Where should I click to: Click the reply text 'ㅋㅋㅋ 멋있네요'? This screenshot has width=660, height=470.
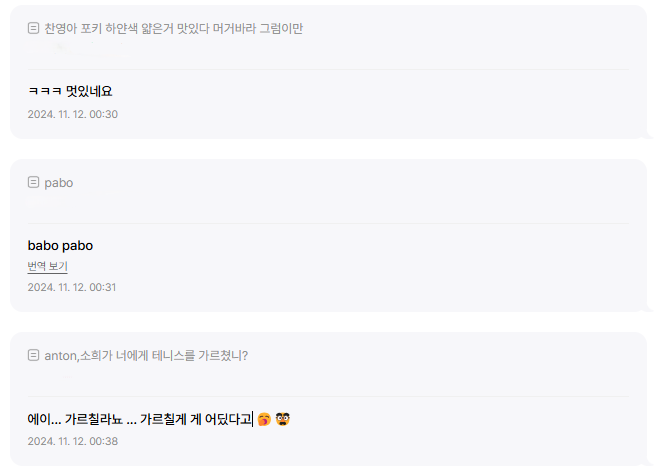[x=70, y=91]
